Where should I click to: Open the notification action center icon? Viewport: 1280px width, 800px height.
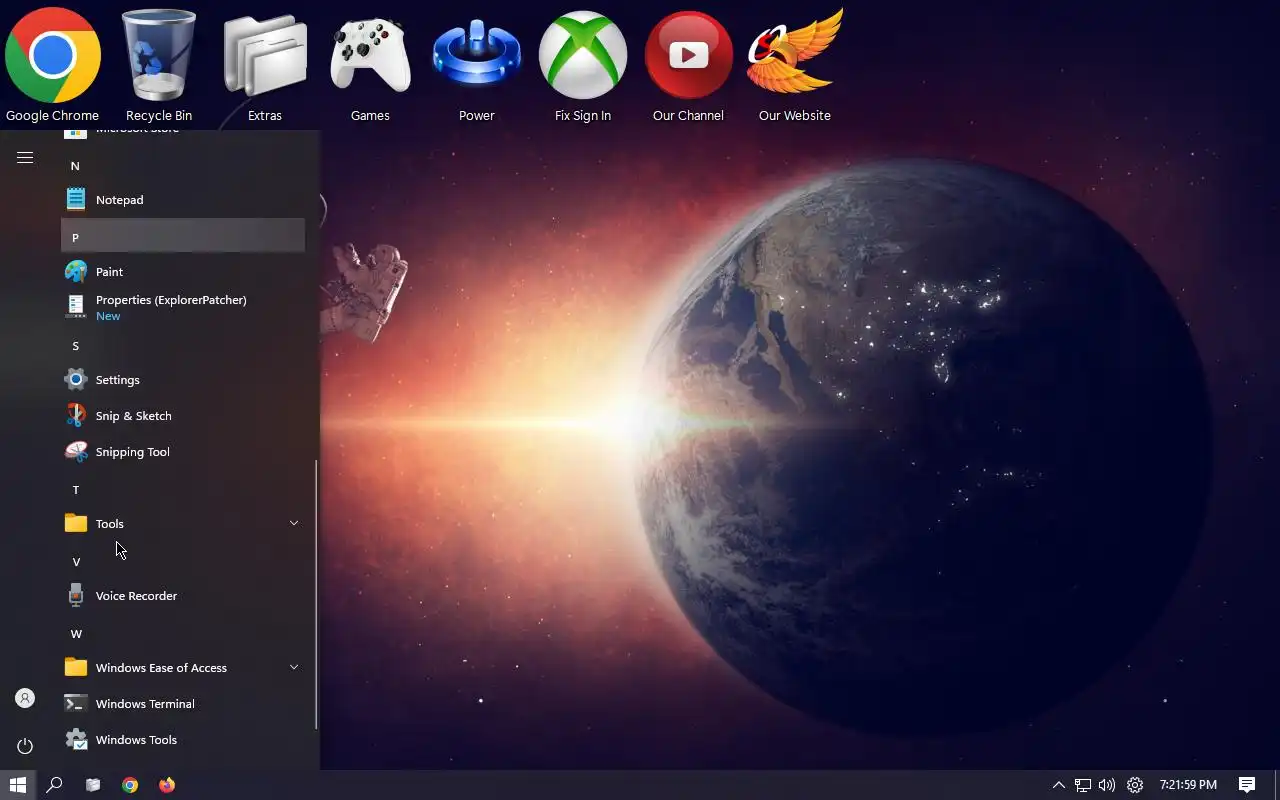[x=1247, y=785]
